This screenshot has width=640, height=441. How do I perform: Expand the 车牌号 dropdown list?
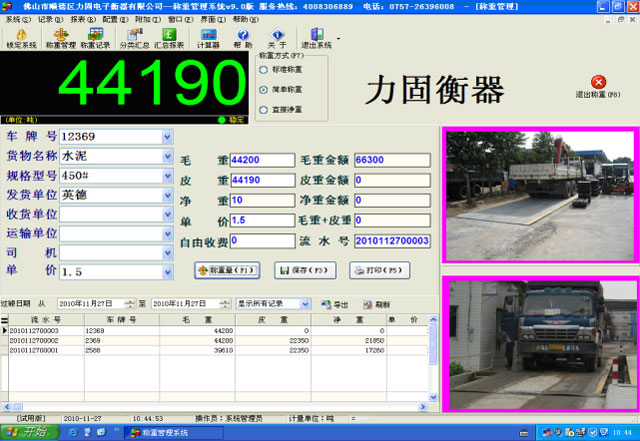(x=166, y=137)
